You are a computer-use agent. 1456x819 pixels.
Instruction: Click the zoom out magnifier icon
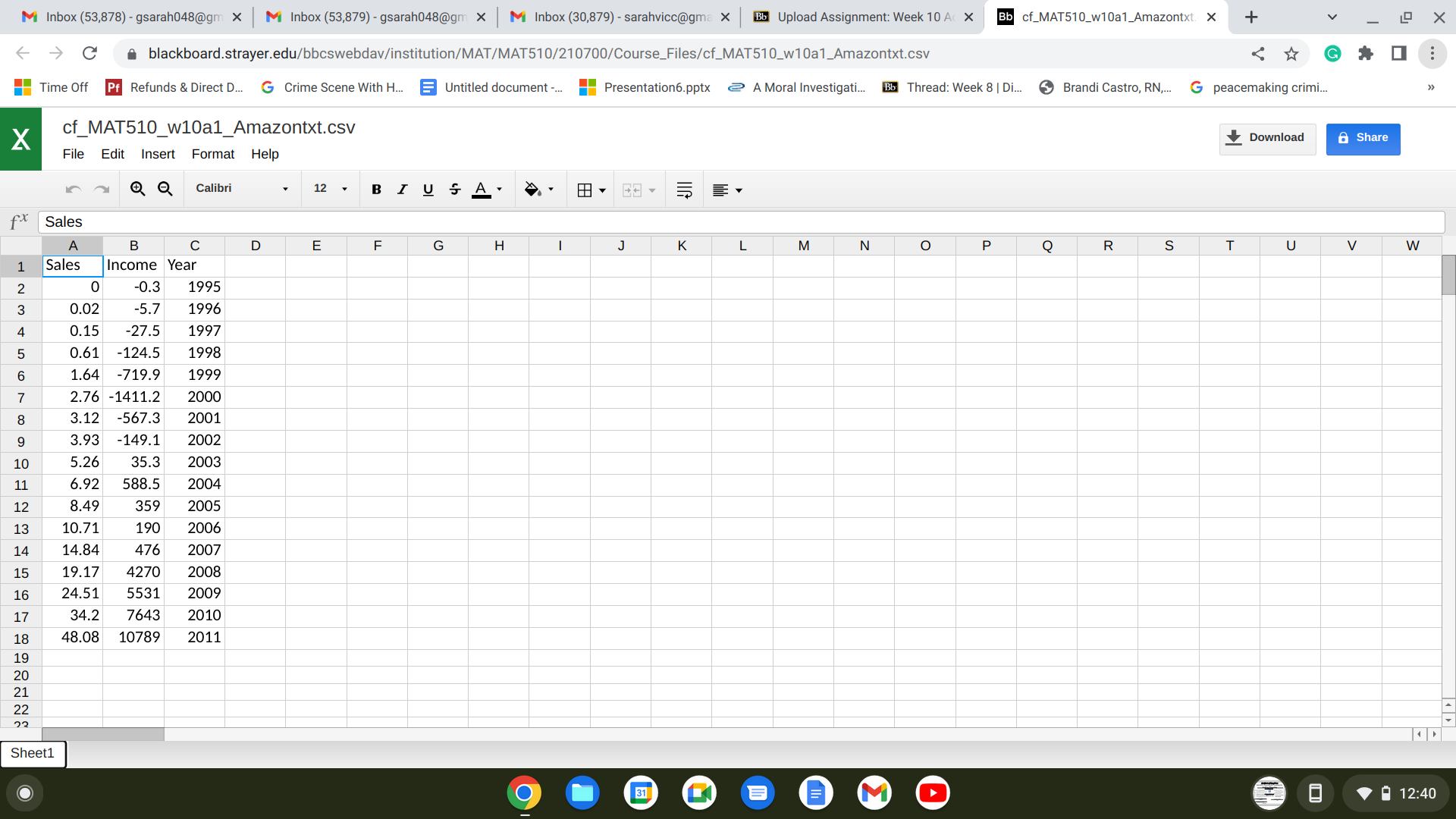165,189
